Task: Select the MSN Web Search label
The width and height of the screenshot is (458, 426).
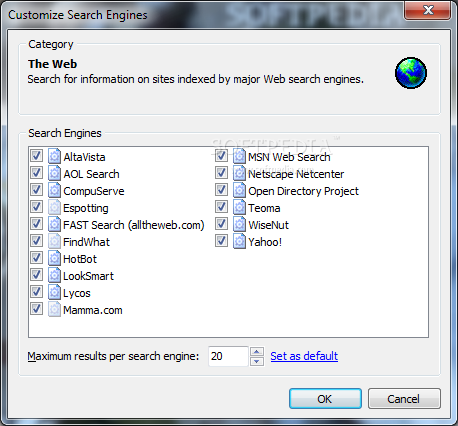Action: (289, 157)
